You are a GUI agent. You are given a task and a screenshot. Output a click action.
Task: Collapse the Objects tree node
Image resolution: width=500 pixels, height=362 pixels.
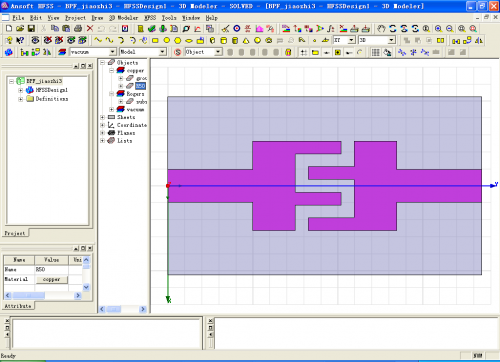(103, 63)
